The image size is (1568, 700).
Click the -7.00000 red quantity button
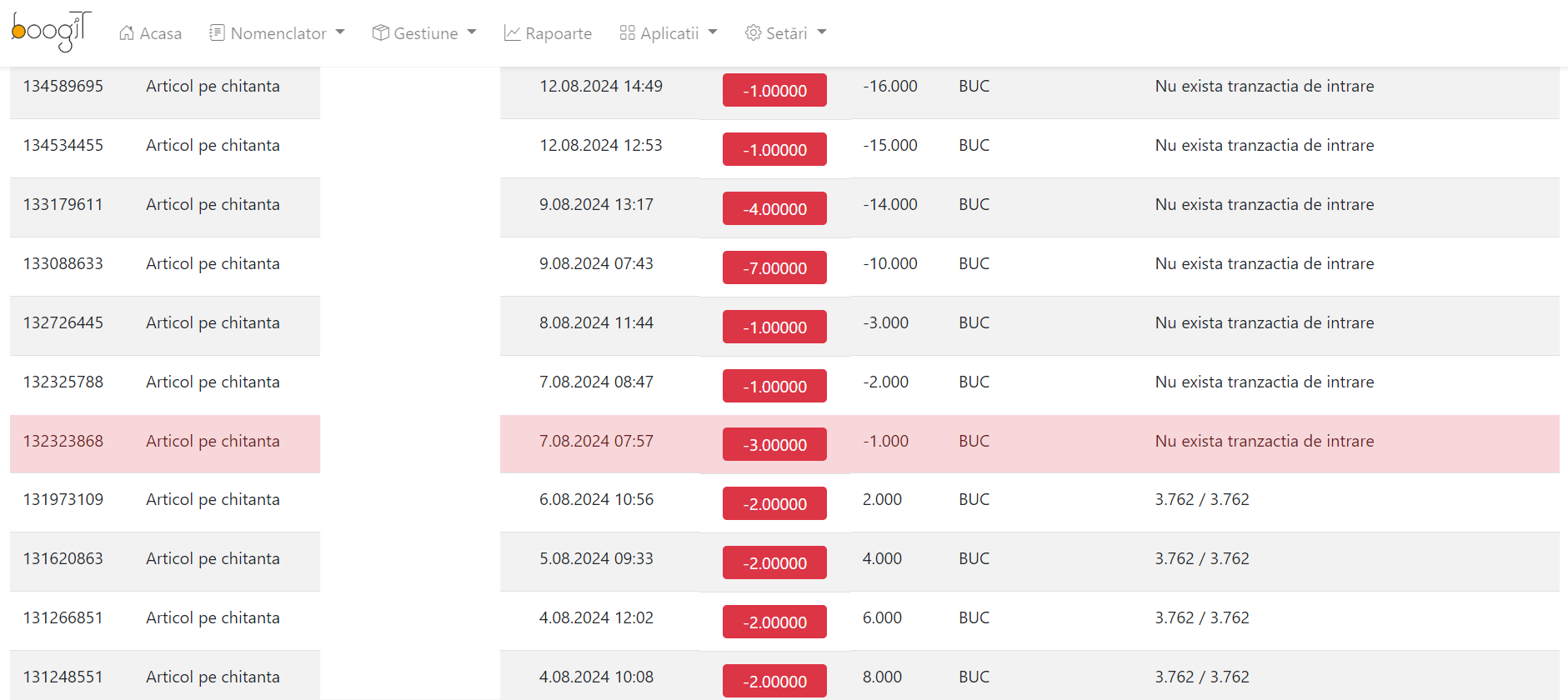point(774,267)
